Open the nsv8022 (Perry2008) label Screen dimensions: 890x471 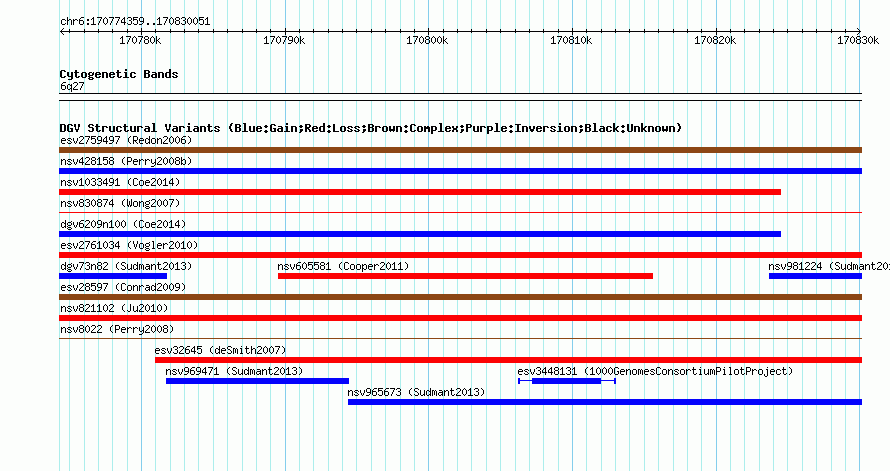click(117, 329)
